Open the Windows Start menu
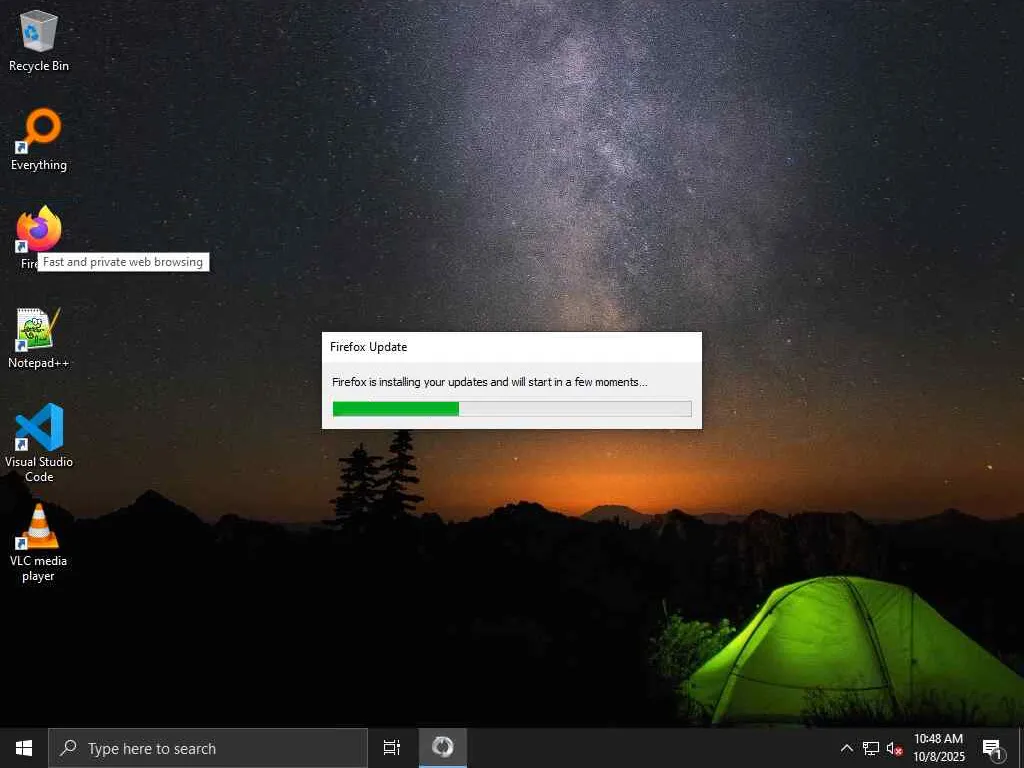The width and height of the screenshot is (1024, 768). point(24,748)
